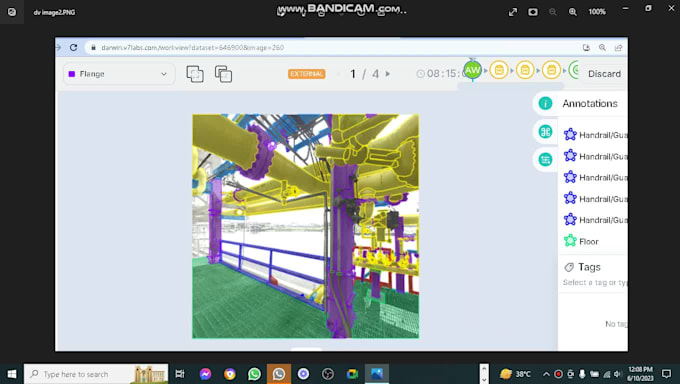Open the Flange class dropdown
This screenshot has width=680, height=384.
point(119,74)
